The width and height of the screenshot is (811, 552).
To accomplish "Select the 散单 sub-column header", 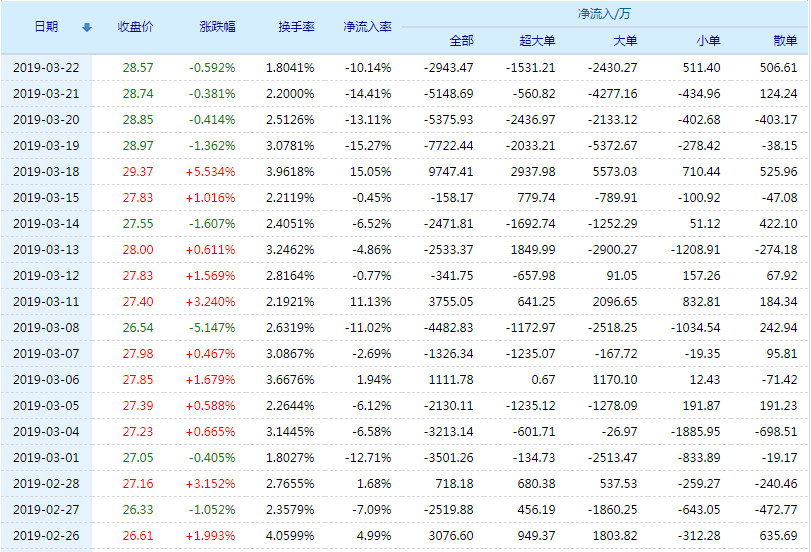I will tap(785, 41).
